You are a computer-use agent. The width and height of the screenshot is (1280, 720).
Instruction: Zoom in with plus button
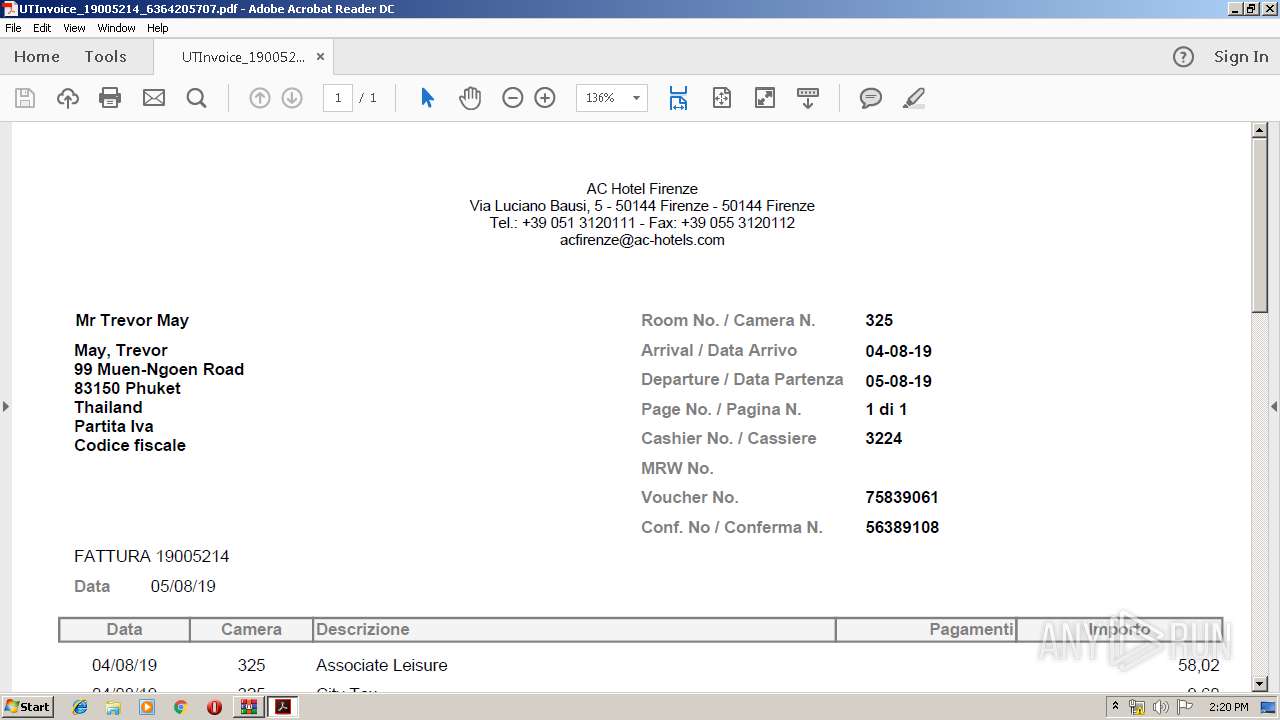pos(545,98)
